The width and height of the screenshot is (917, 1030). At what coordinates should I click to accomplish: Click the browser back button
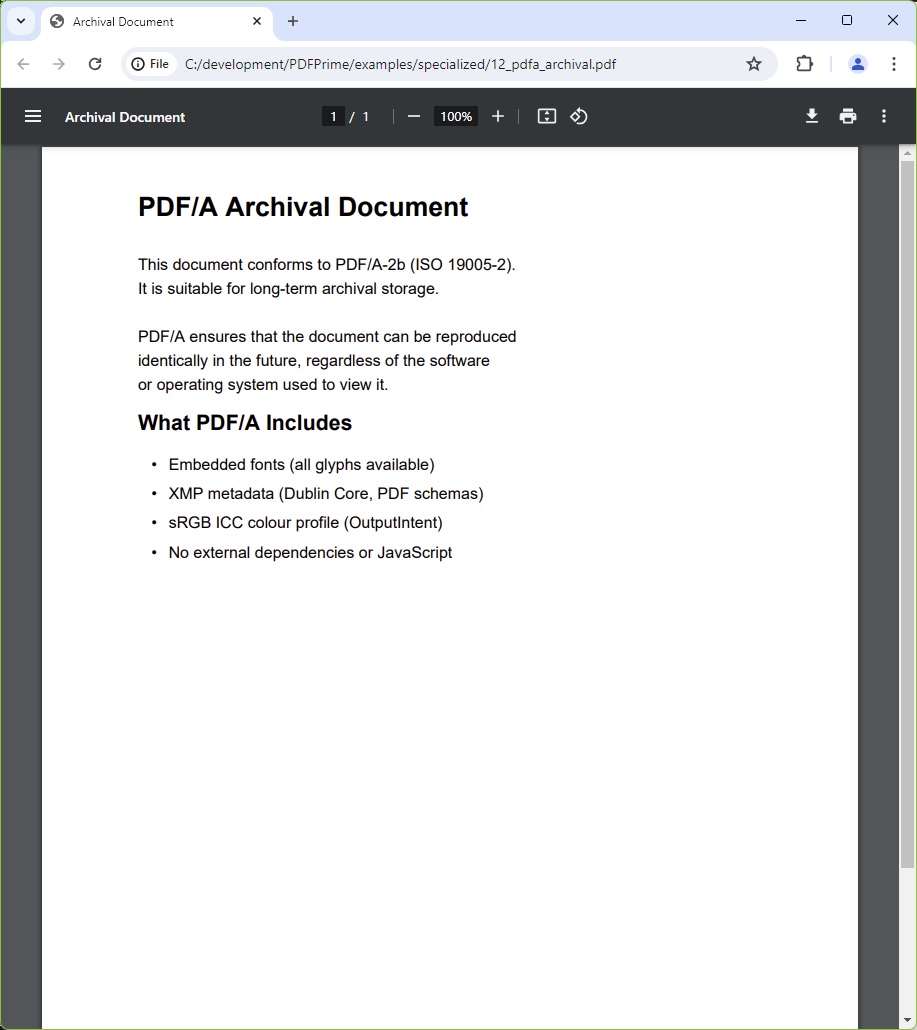click(x=23, y=63)
